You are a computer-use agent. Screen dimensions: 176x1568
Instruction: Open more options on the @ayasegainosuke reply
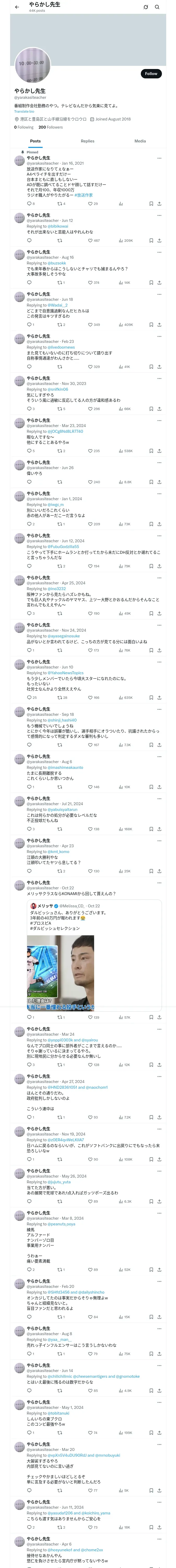coord(159,625)
